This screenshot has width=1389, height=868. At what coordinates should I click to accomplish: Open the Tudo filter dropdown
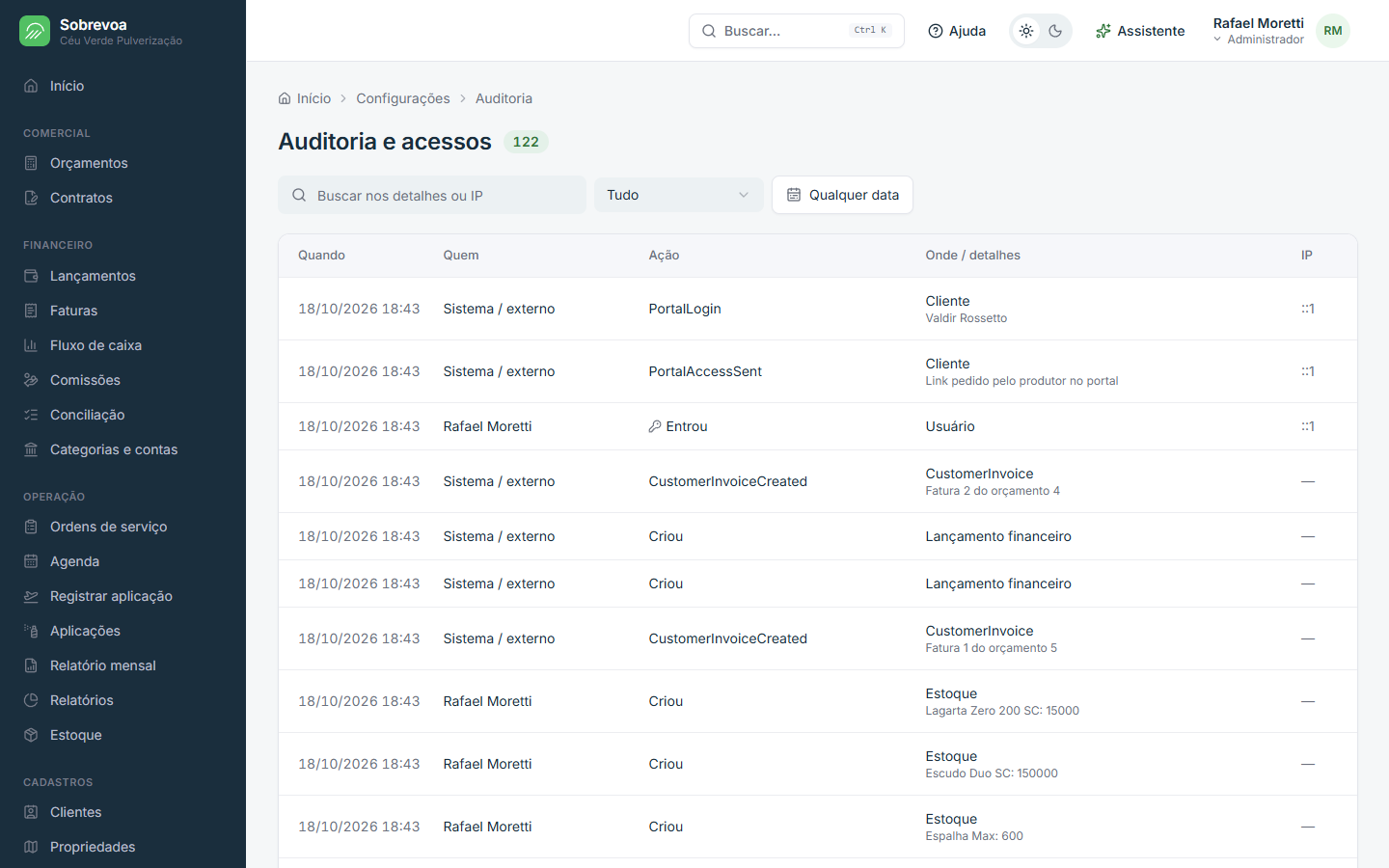point(678,195)
